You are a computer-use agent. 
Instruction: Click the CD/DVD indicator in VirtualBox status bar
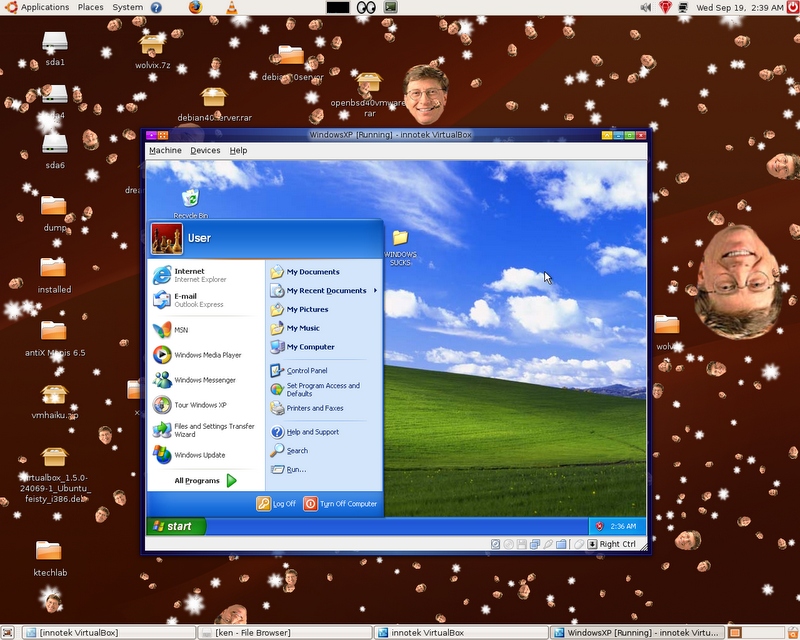coord(509,544)
